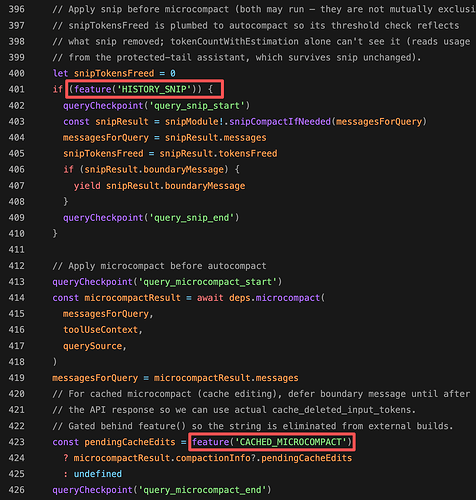The height and width of the screenshot is (500, 476).
Task: Click messagesForQuery assignment on line 419
Action: point(95,378)
